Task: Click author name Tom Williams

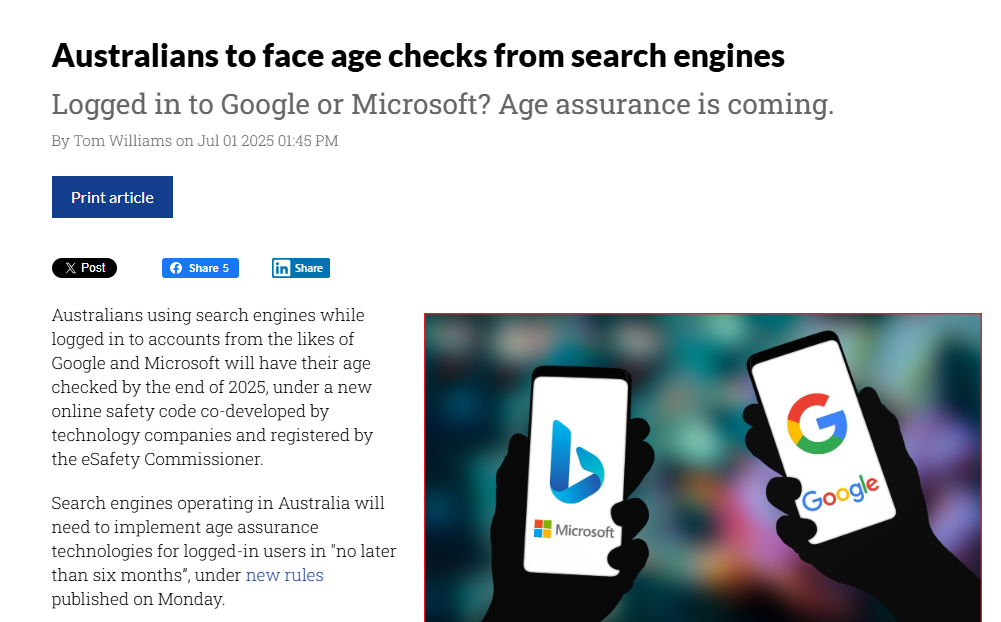Action: pos(122,141)
